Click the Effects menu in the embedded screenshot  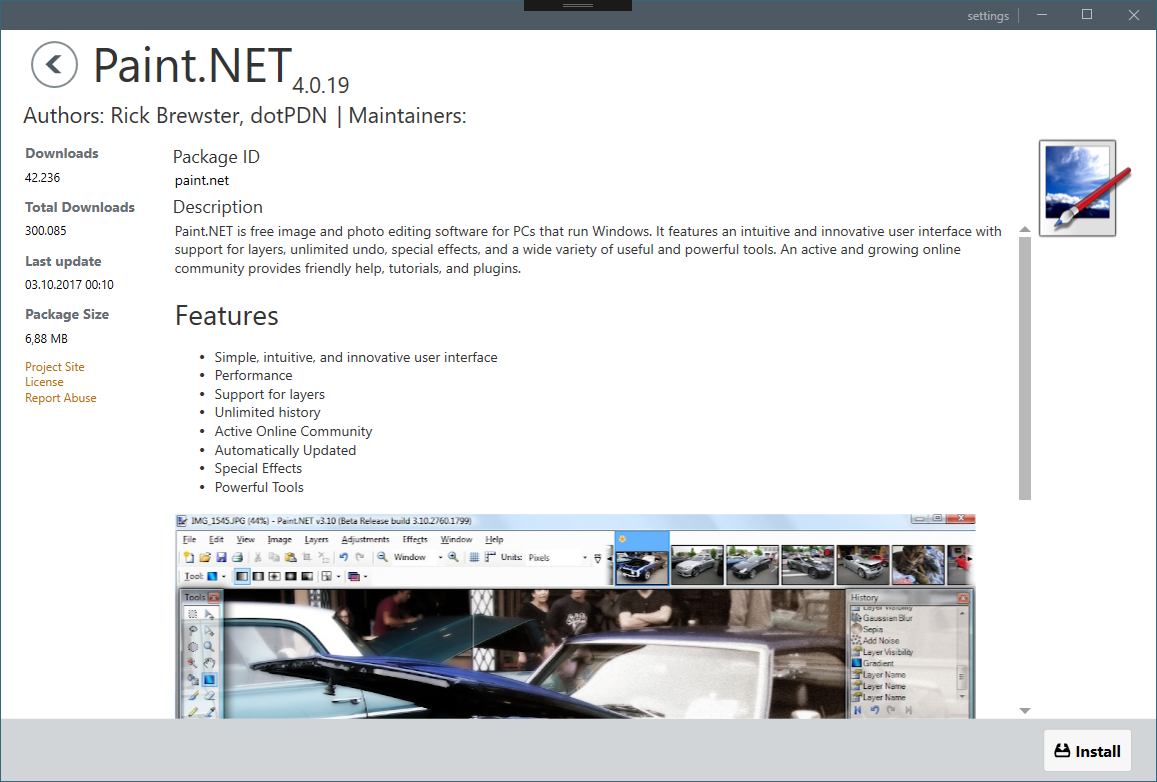(x=415, y=539)
